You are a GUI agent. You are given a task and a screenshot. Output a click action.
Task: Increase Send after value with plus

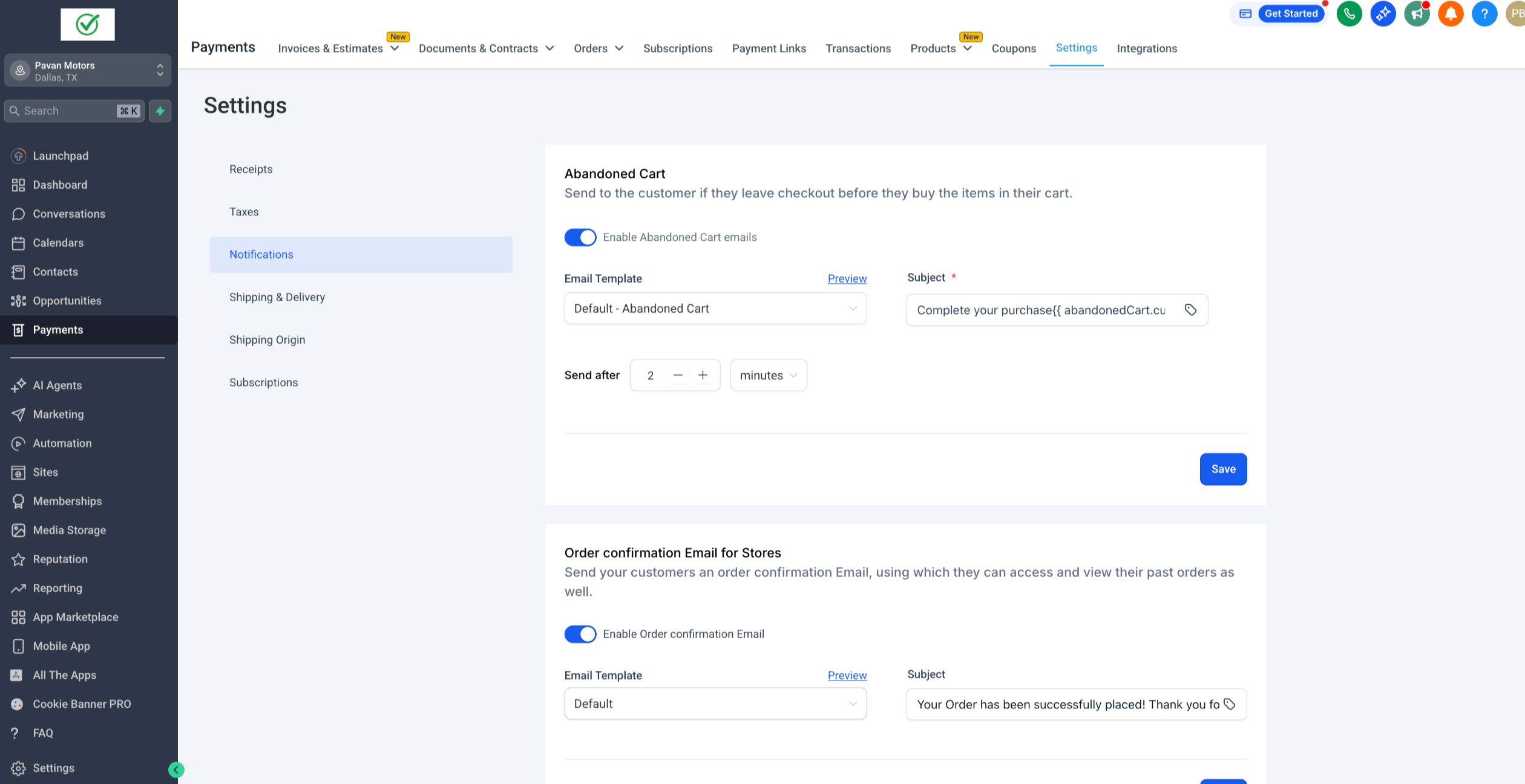703,376
